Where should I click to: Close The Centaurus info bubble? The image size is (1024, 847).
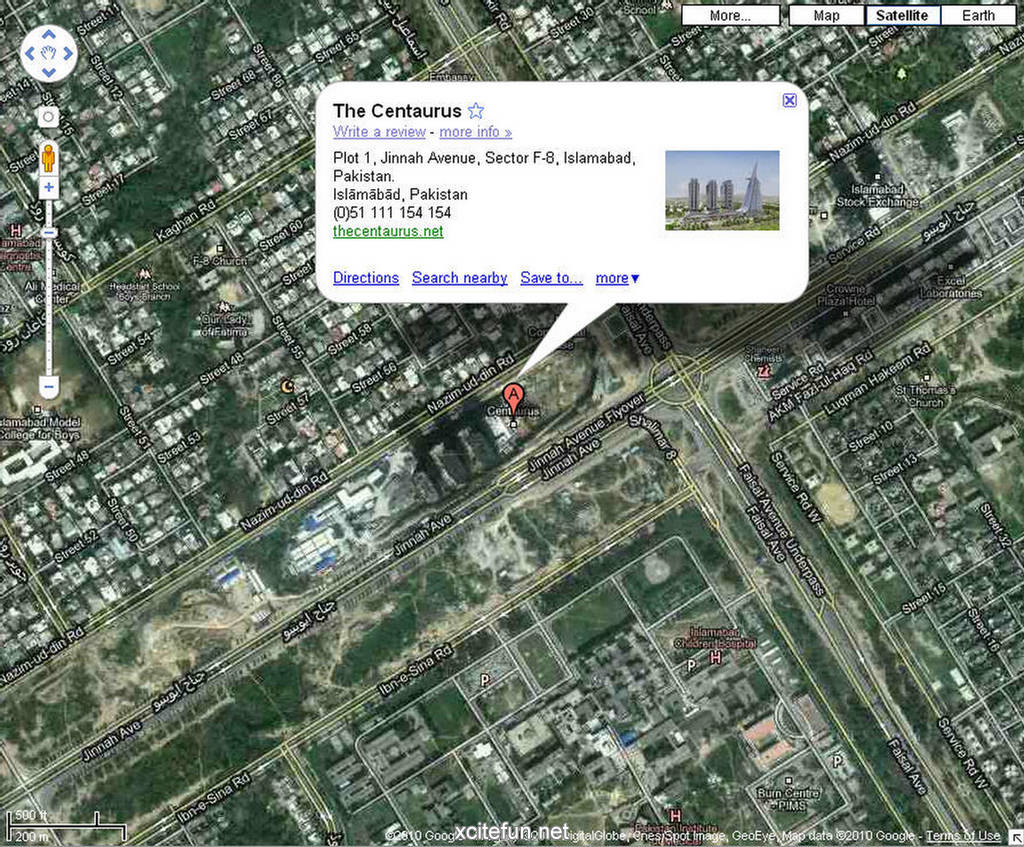790,100
